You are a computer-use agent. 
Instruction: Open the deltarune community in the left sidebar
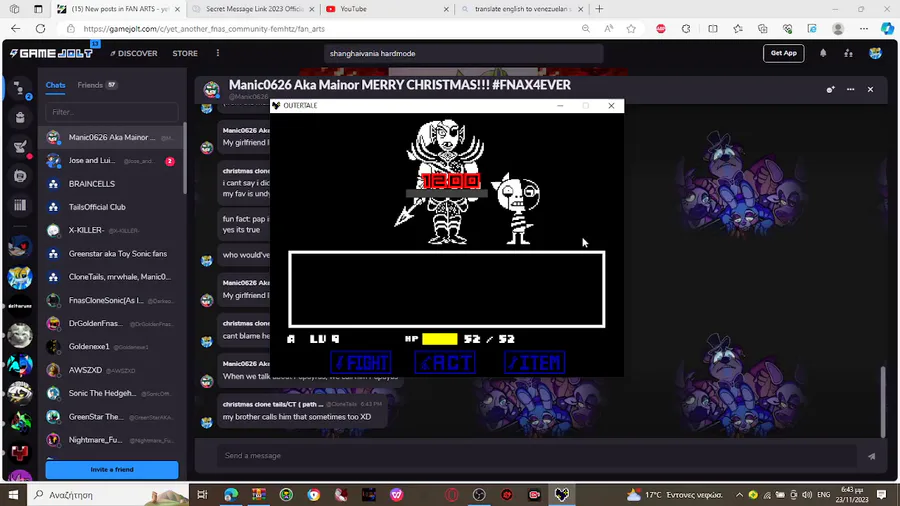click(x=20, y=306)
